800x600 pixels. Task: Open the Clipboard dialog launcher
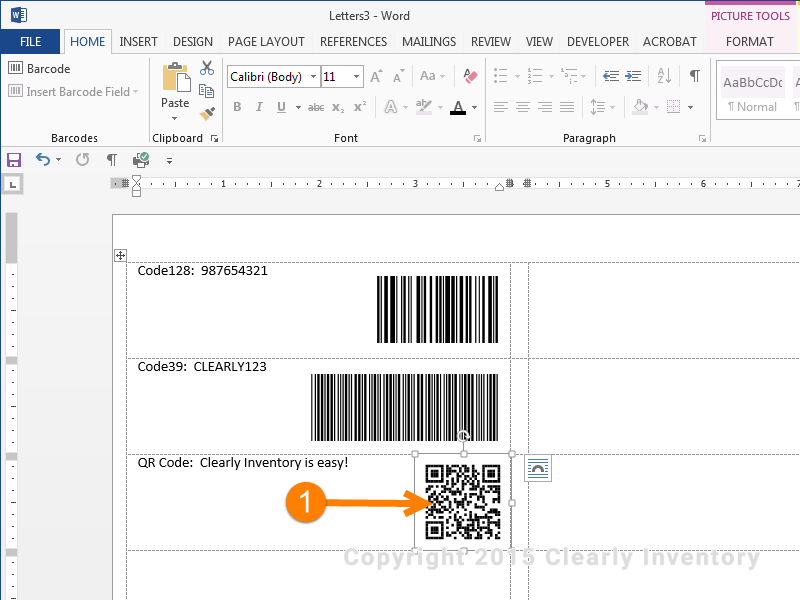tap(215, 138)
